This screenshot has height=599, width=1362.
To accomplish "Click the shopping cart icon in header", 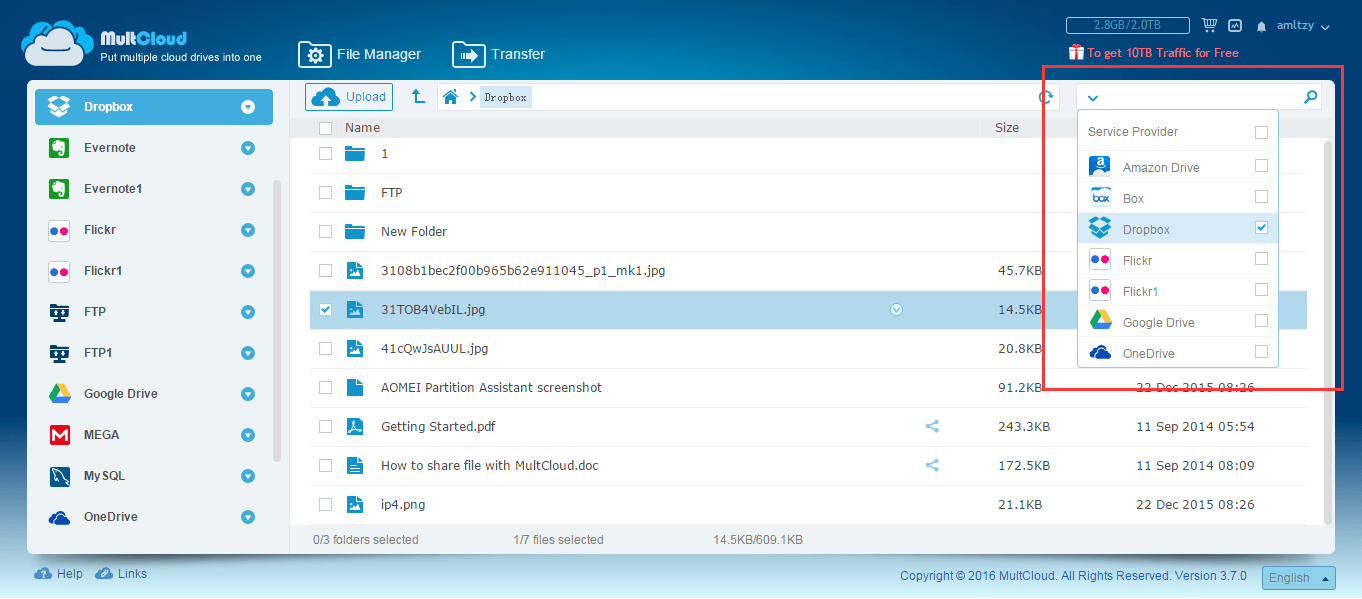I will pos(1211,25).
